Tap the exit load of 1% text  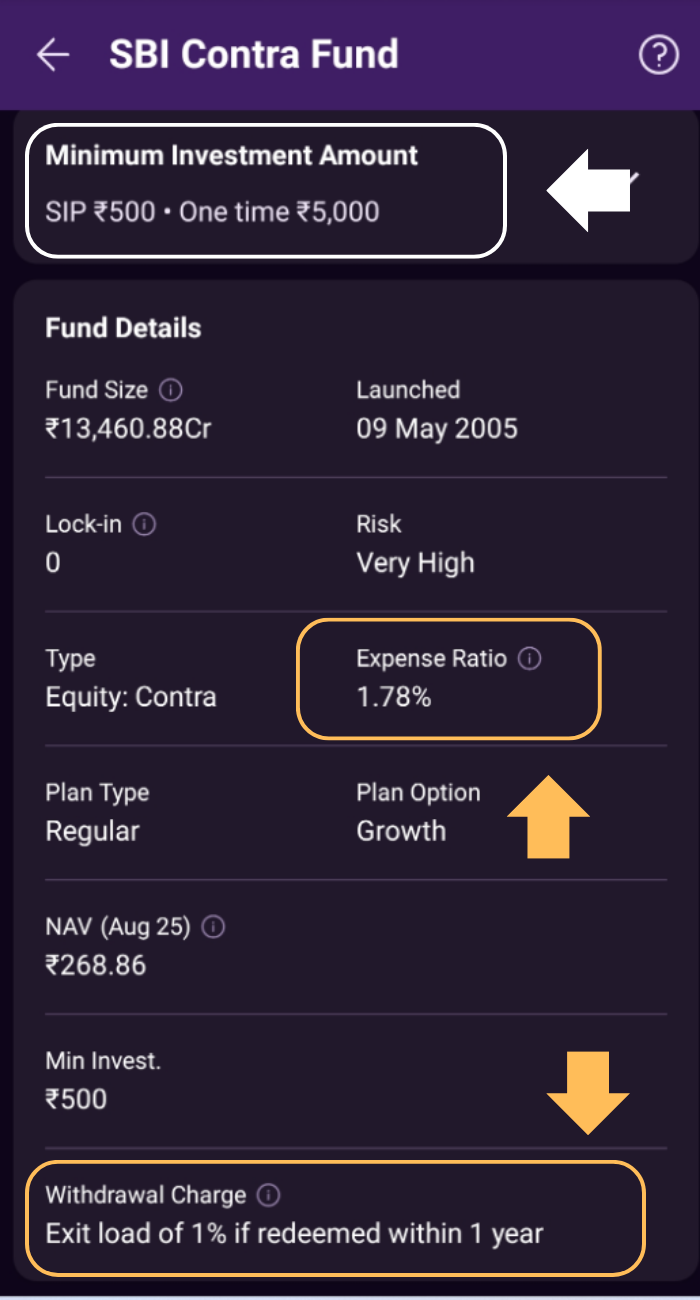(294, 1233)
